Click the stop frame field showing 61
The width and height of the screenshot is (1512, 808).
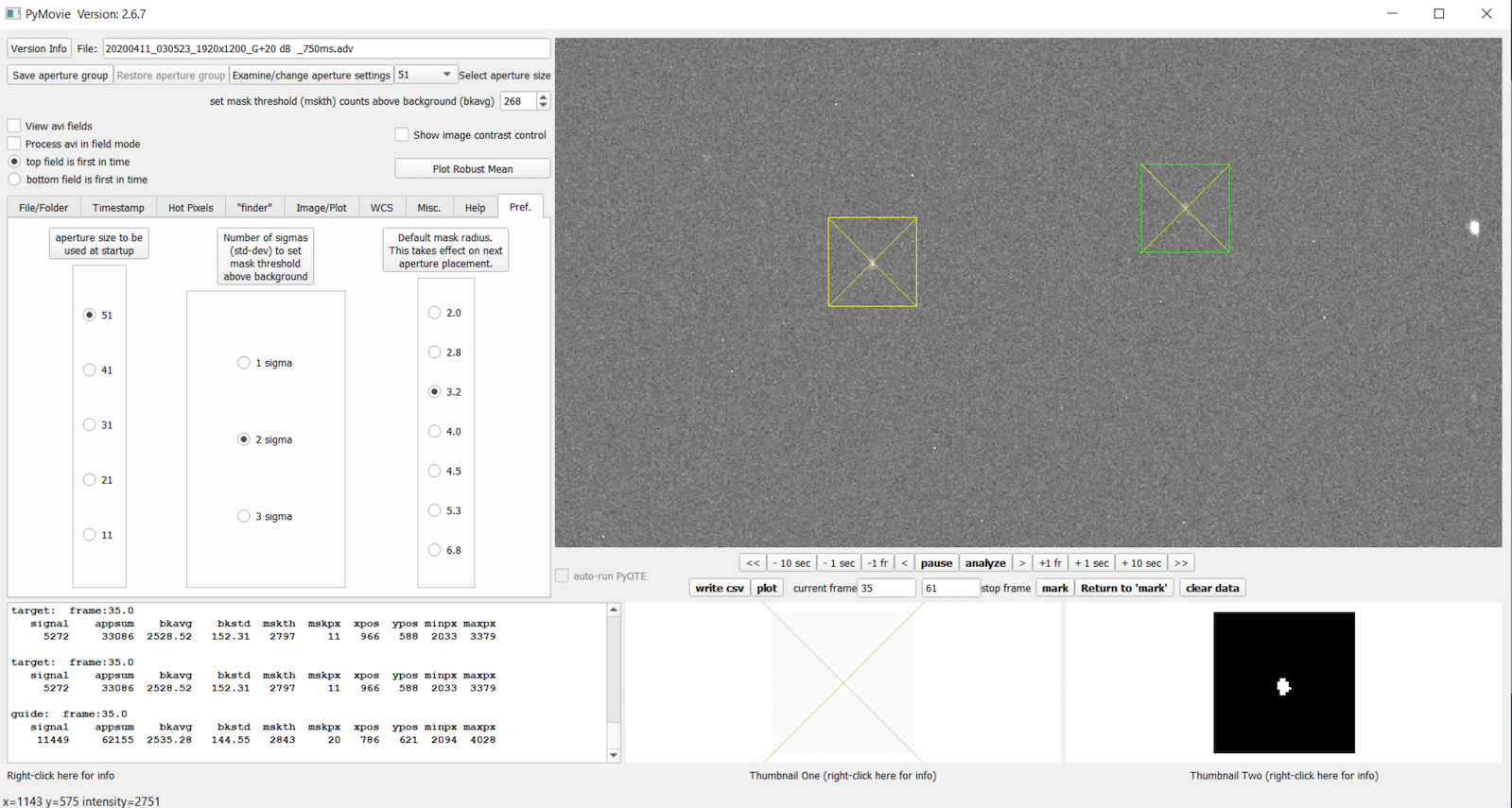(949, 588)
